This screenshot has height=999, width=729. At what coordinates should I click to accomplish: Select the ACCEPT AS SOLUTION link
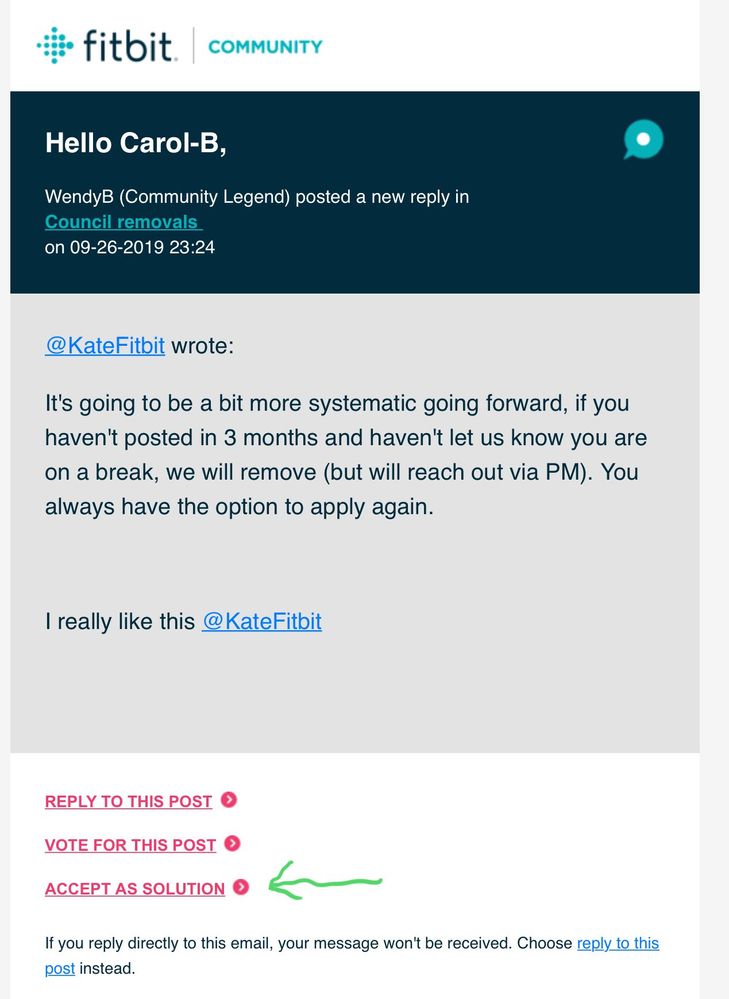(134, 889)
